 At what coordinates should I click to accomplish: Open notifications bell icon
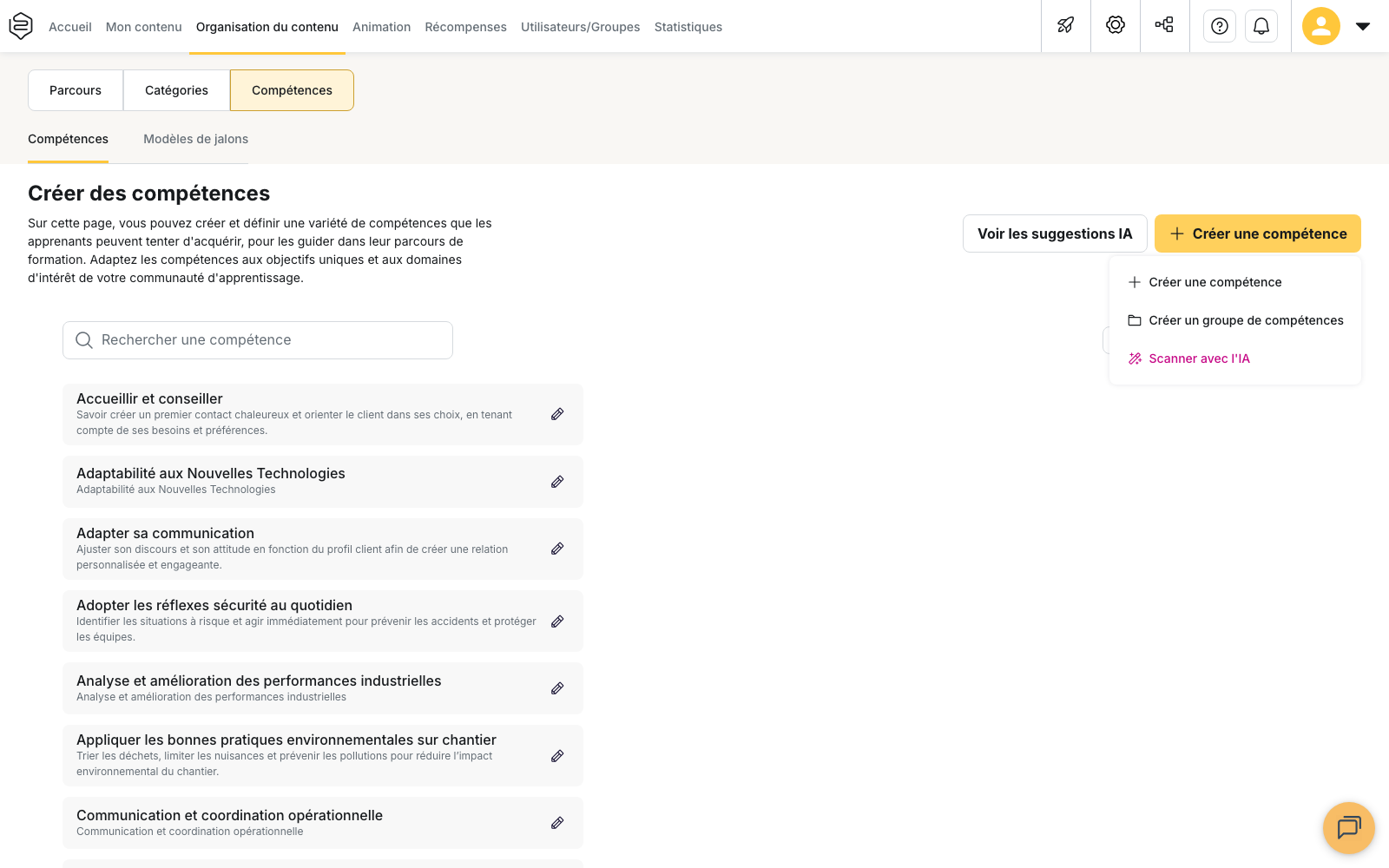(1261, 26)
